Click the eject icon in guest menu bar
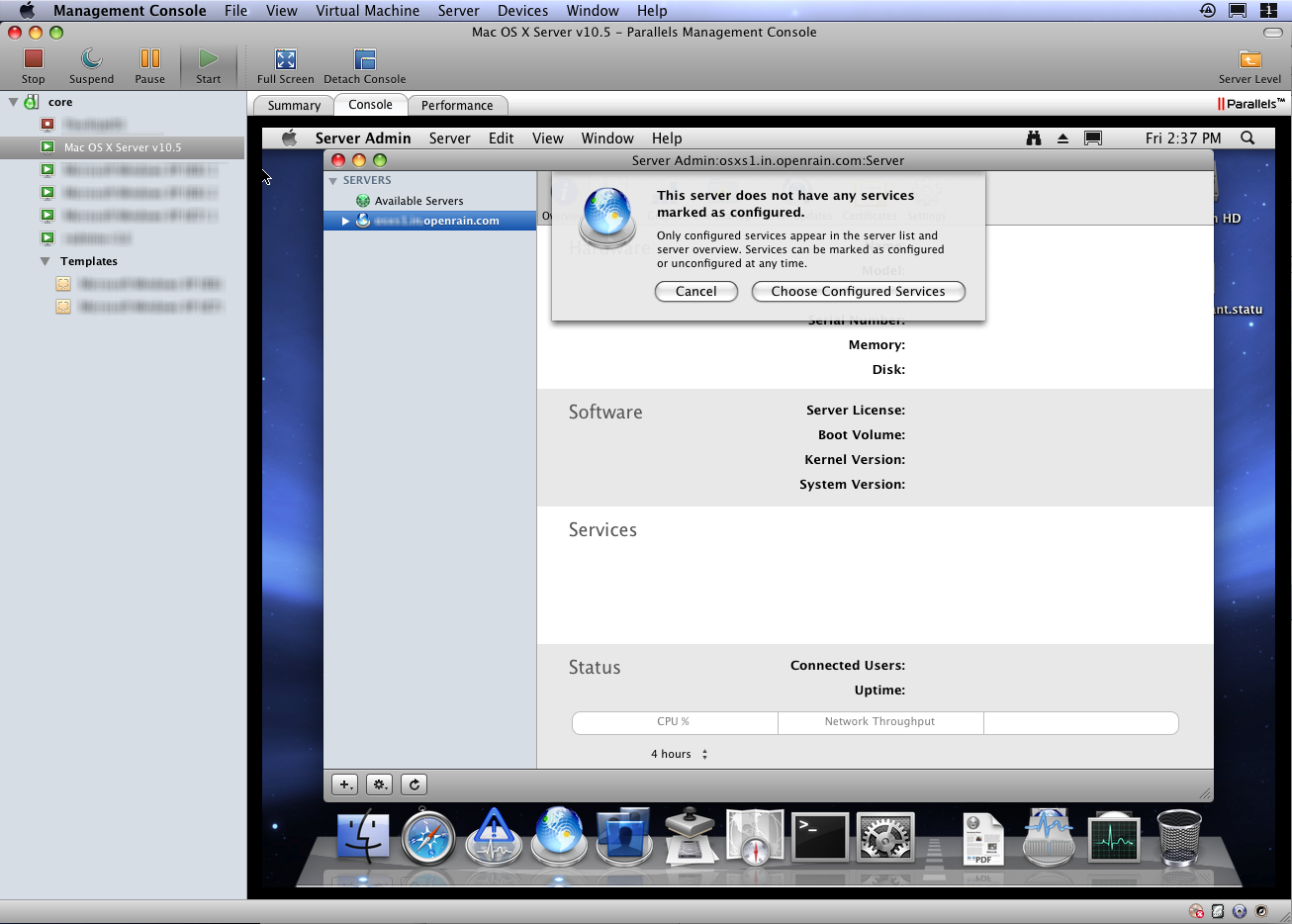This screenshot has height=924, width=1292. point(1062,139)
